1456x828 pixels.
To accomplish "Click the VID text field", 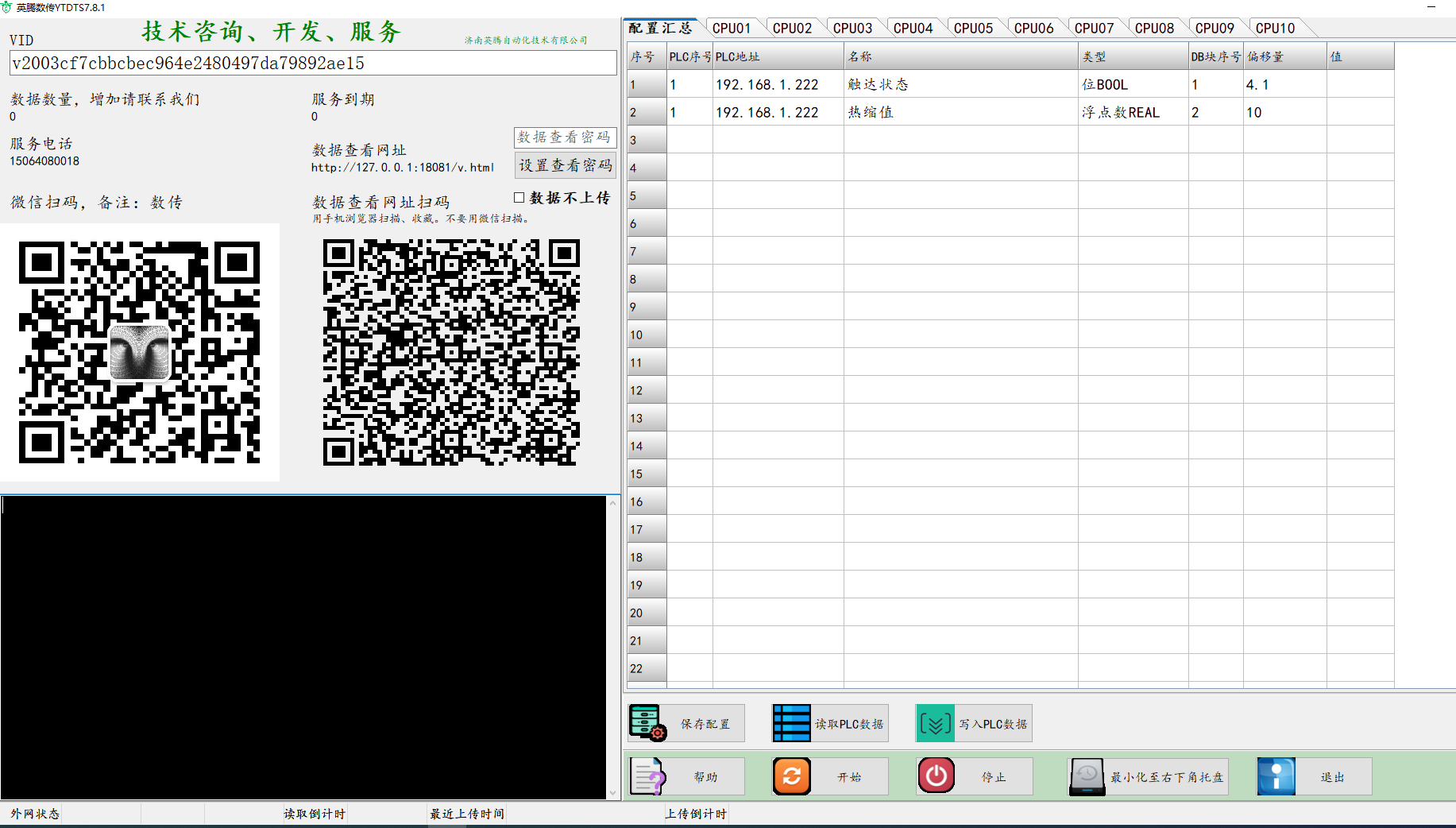I will 313,63.
